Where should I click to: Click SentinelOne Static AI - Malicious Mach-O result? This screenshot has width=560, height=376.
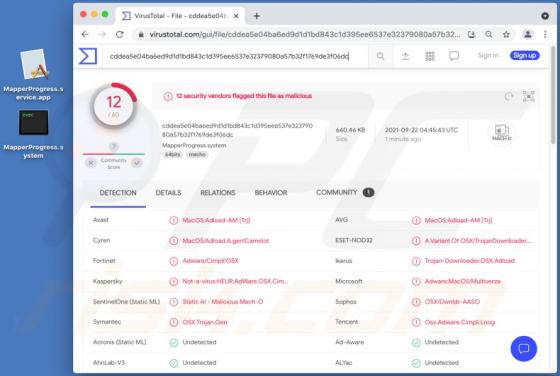[x=222, y=302]
